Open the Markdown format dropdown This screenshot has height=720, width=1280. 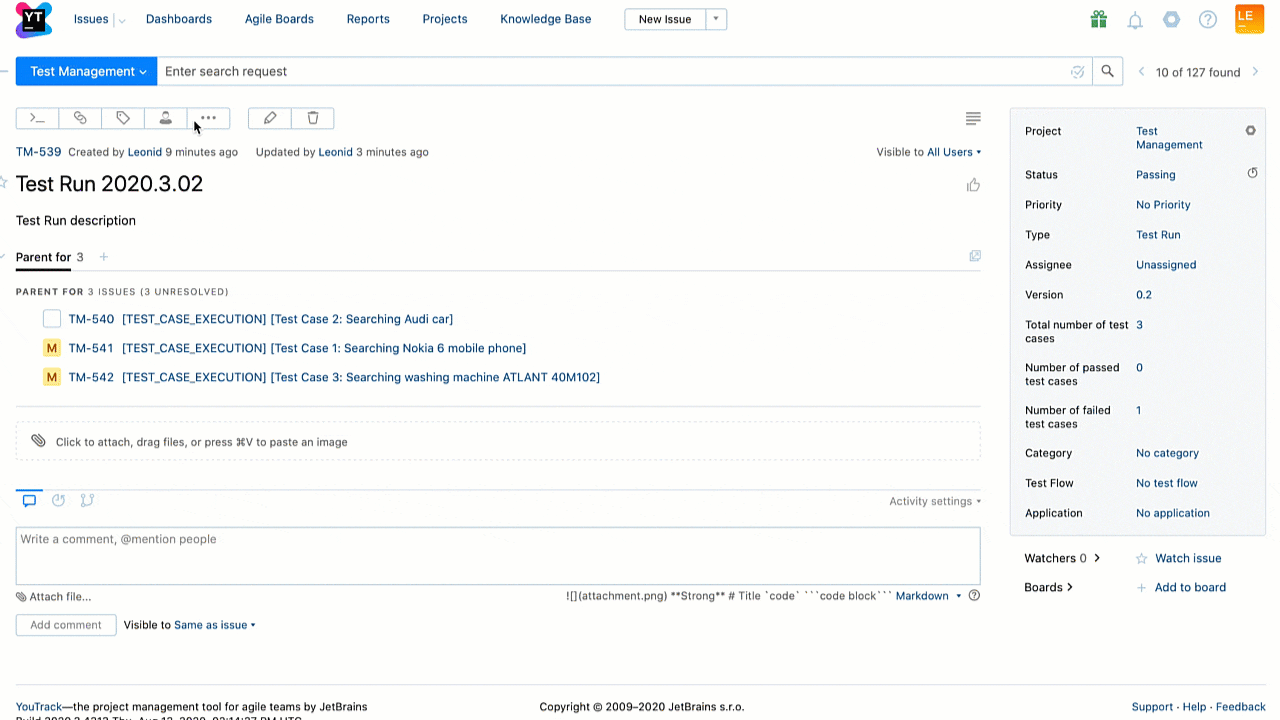(928, 595)
